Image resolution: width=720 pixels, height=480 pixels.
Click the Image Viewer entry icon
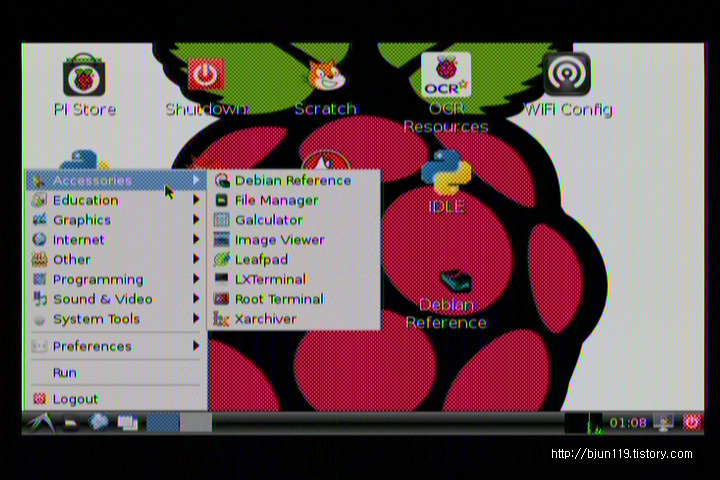coord(222,240)
